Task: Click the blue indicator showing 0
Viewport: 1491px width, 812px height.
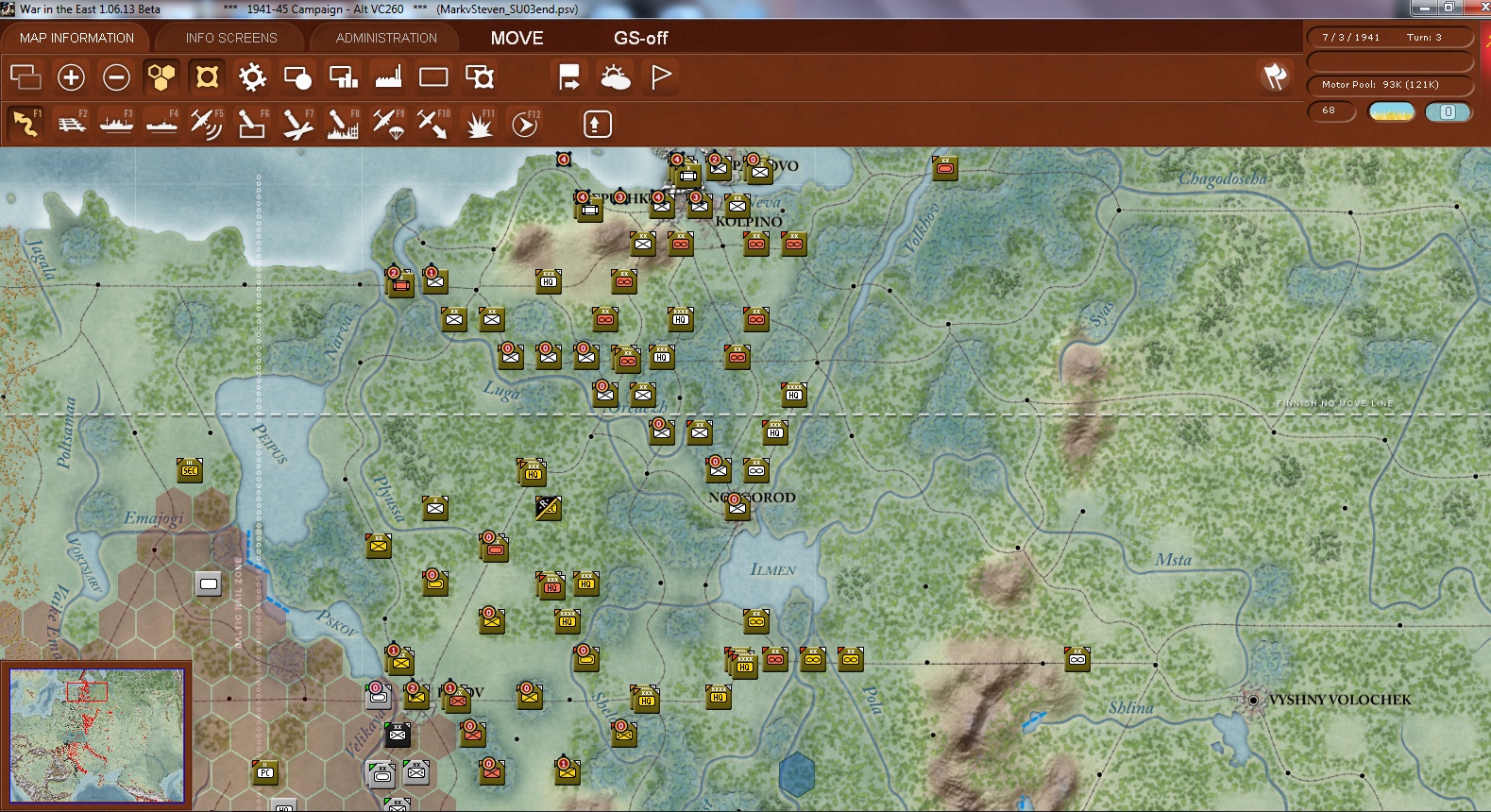Action: pos(1448,111)
